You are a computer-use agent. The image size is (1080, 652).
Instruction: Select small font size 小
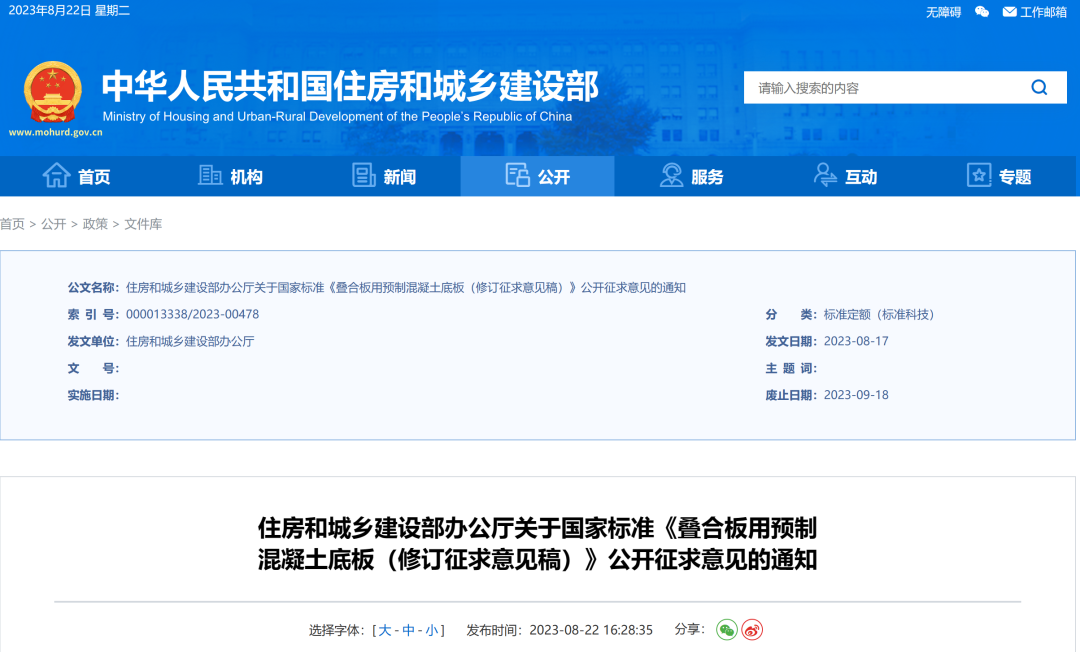click(432, 630)
